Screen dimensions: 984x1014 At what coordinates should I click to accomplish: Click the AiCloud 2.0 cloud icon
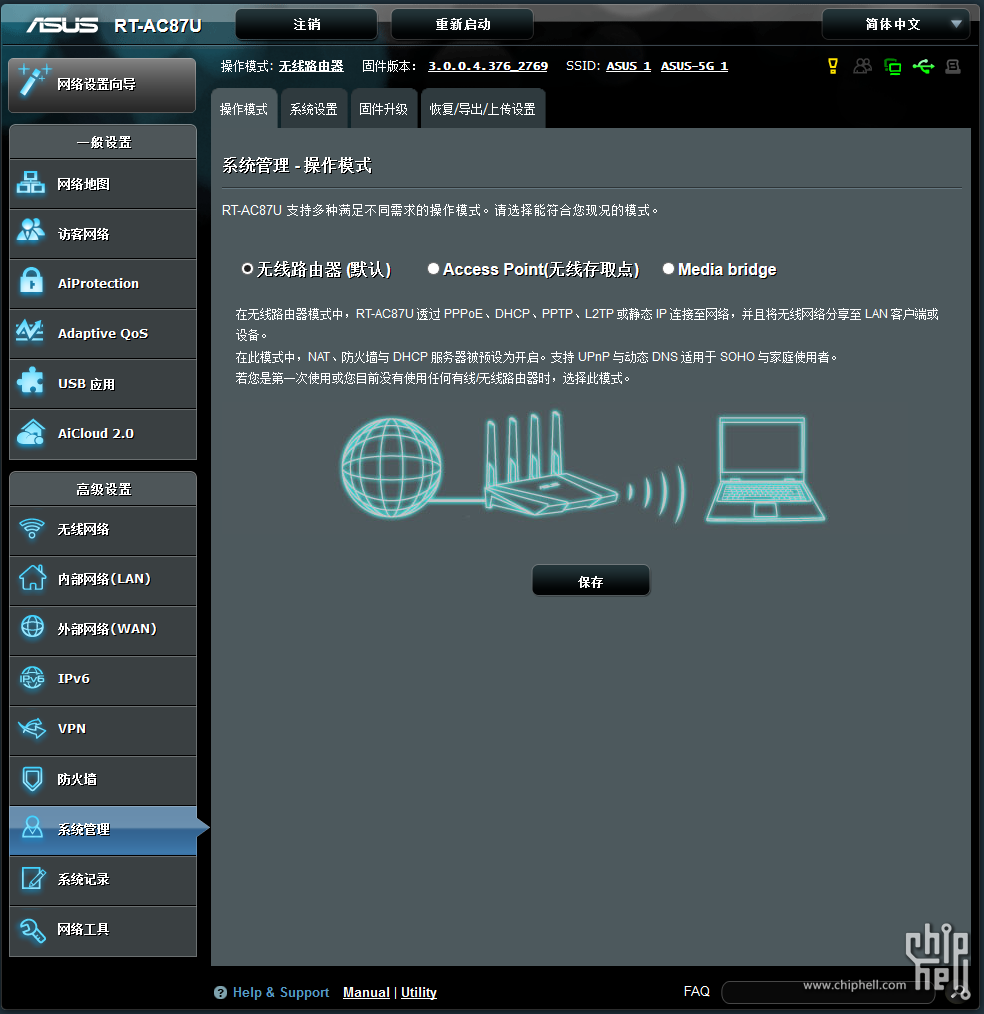coord(31,433)
